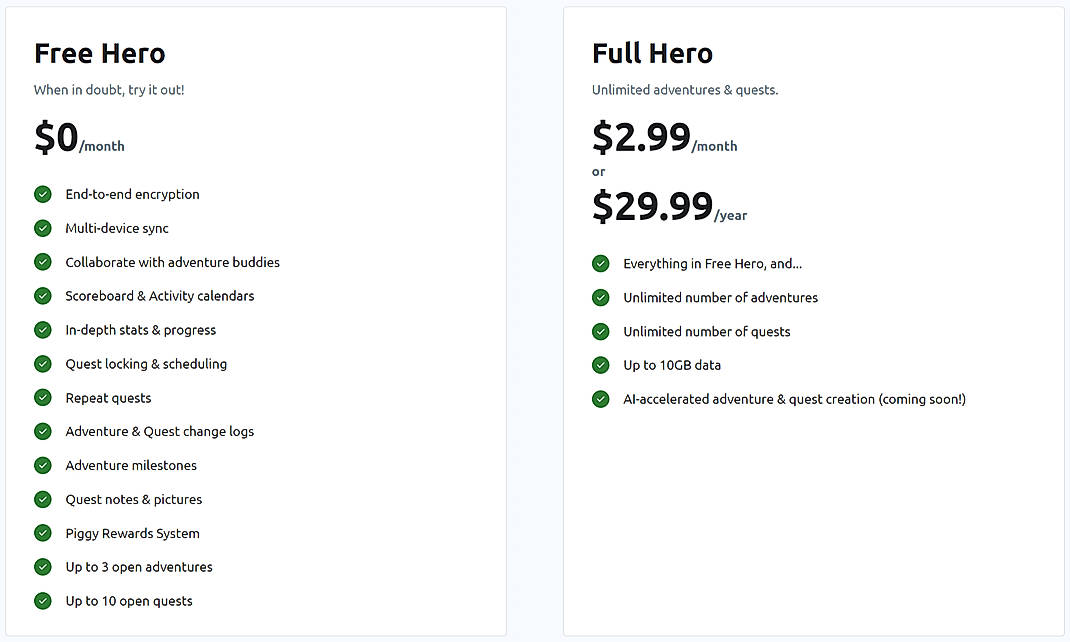Viewport: 1070px width, 642px height.
Task: Click the checkmark beside Multi-device sync
Action: [x=42, y=228]
